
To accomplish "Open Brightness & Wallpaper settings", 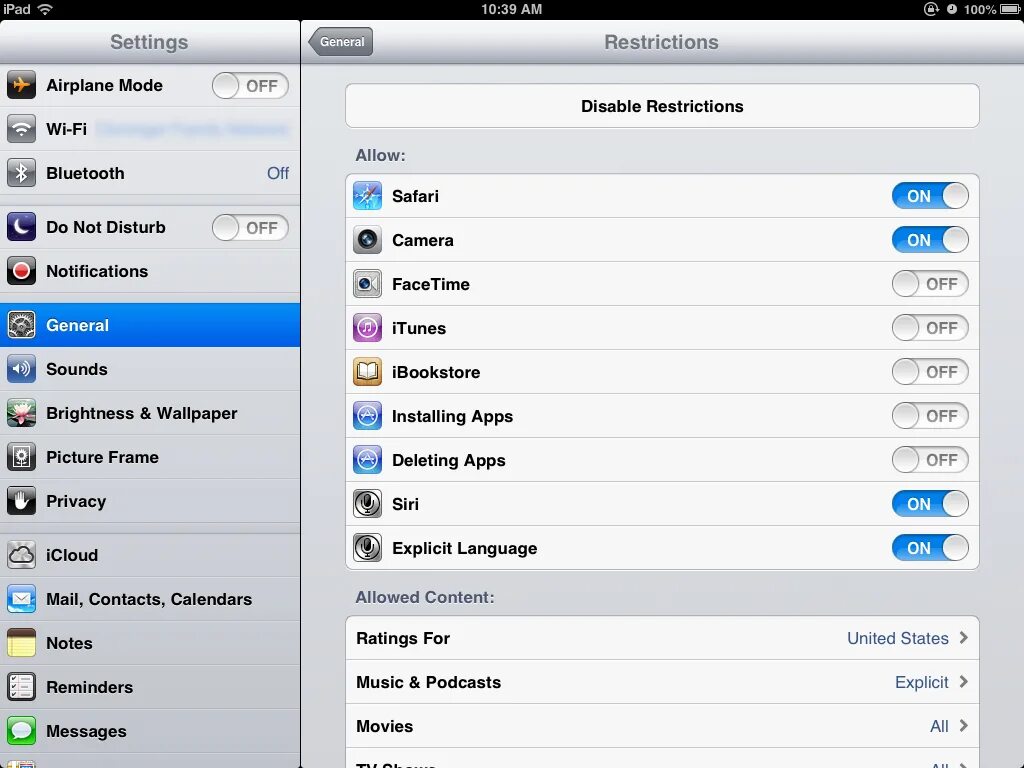I will point(150,413).
